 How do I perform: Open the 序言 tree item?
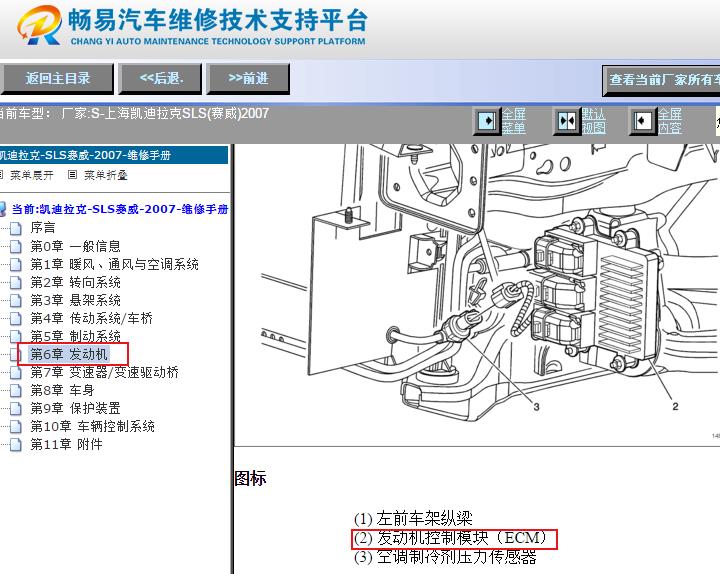43,228
